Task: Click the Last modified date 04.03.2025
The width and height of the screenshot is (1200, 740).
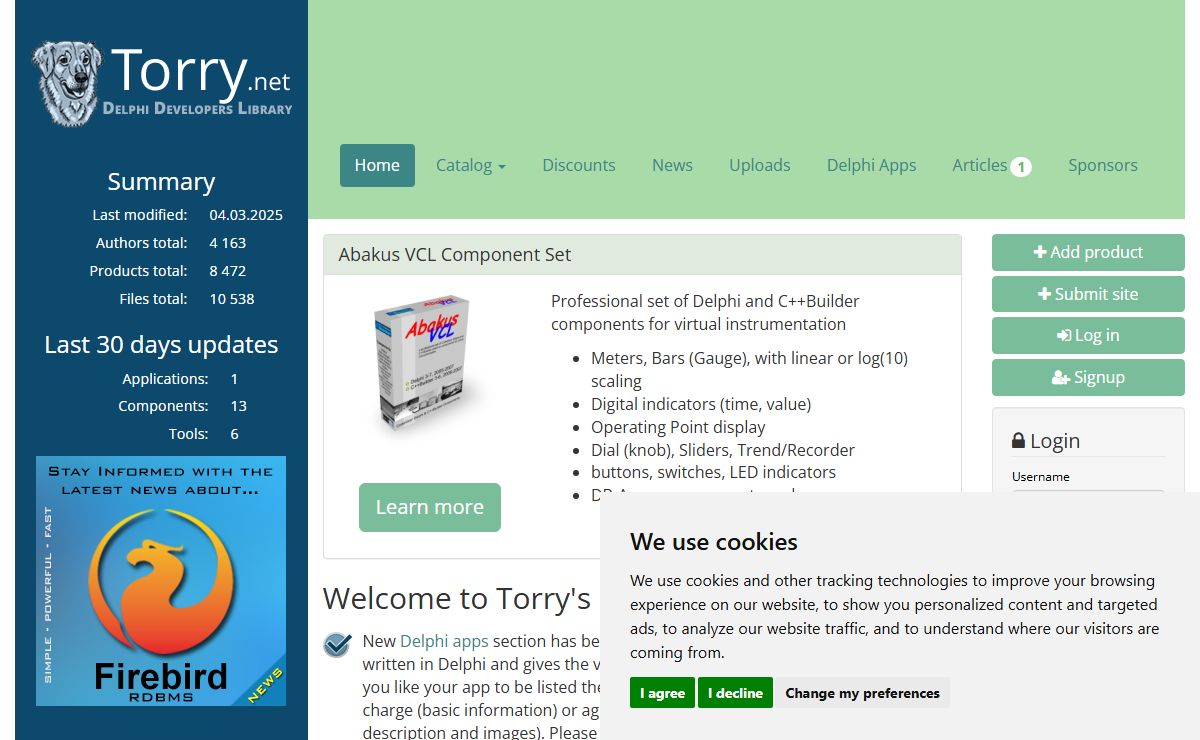Action: click(x=246, y=215)
